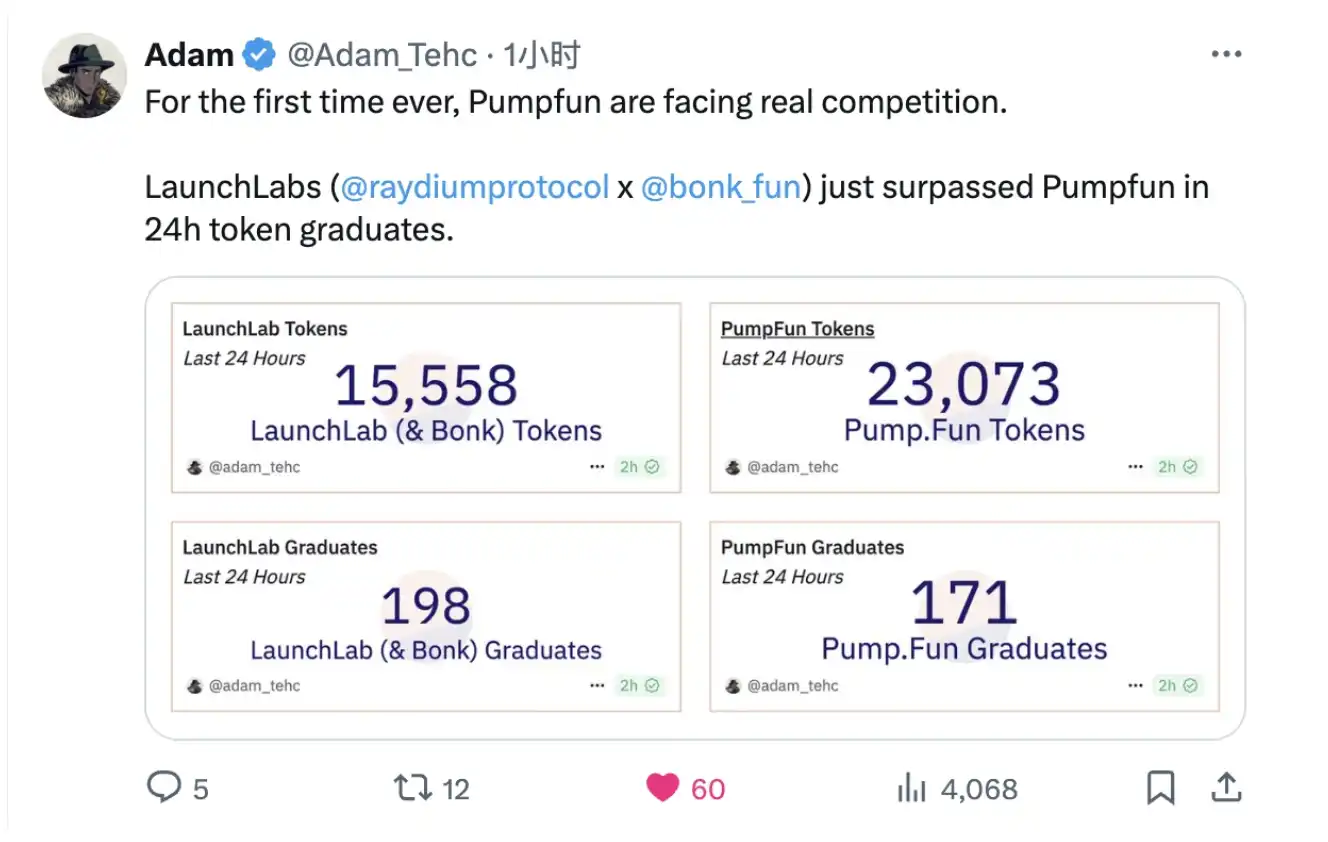Open three-dot menu on PumpFun Graduates card
The height and width of the screenshot is (842, 1328).
(1135, 686)
